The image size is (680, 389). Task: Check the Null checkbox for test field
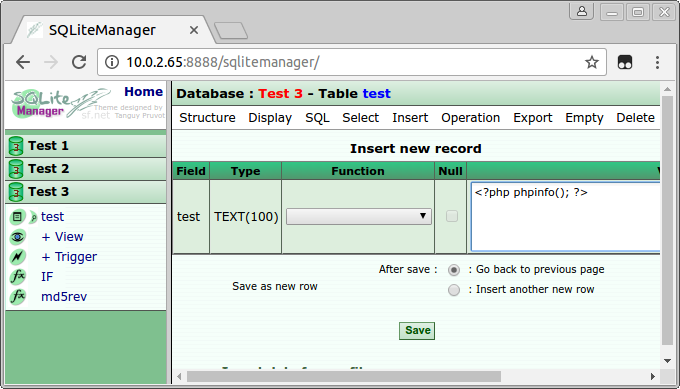[x=451, y=216]
